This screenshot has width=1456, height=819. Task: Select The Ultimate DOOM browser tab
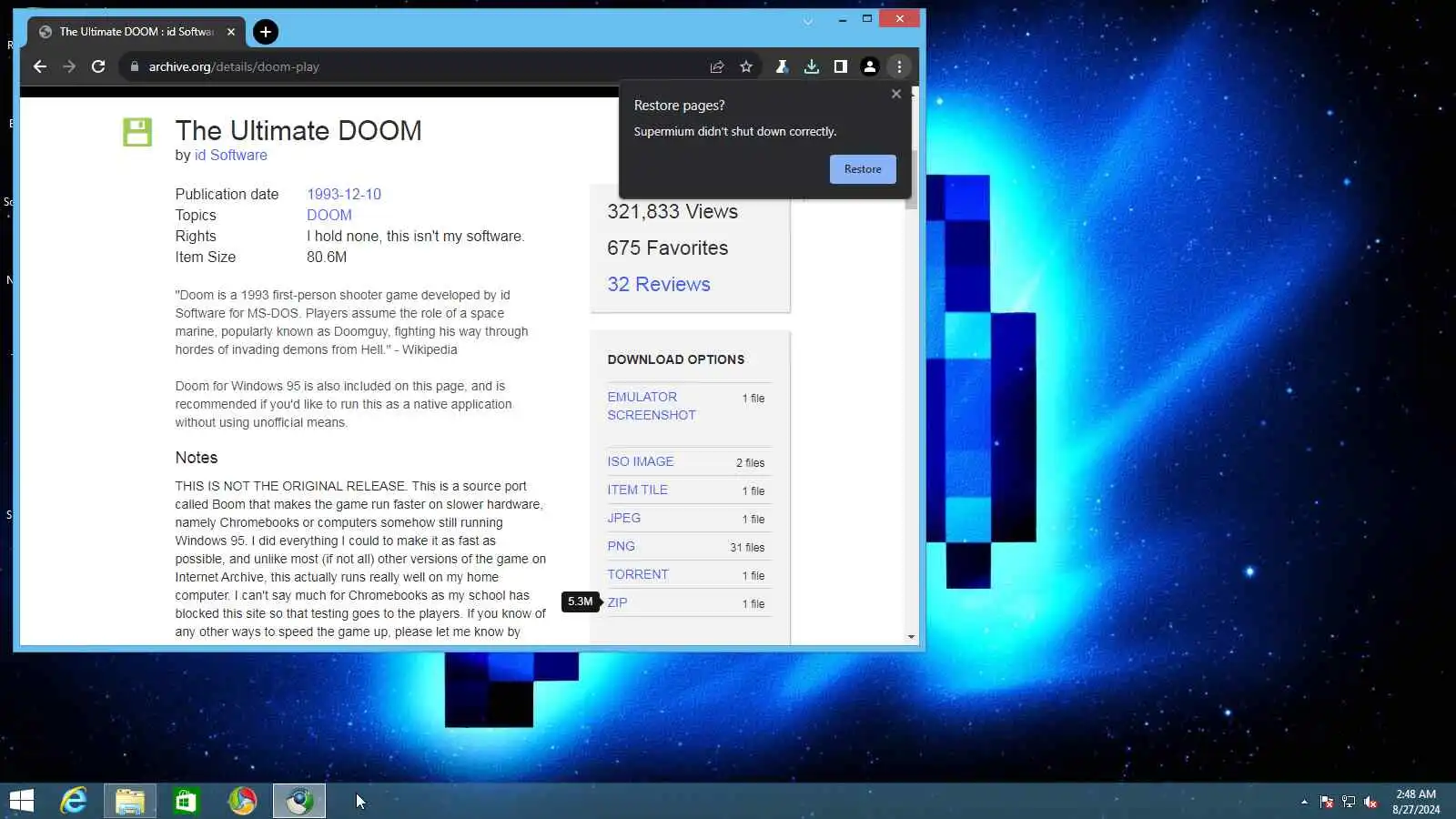[x=136, y=32]
